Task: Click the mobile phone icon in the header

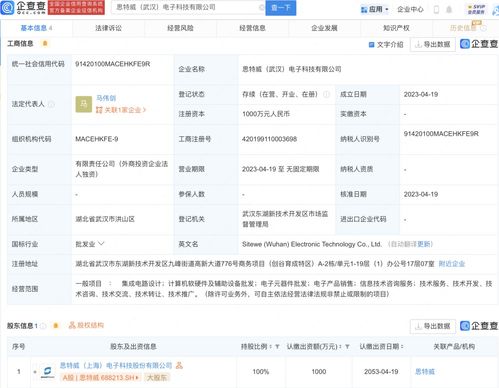Action: (436, 9)
